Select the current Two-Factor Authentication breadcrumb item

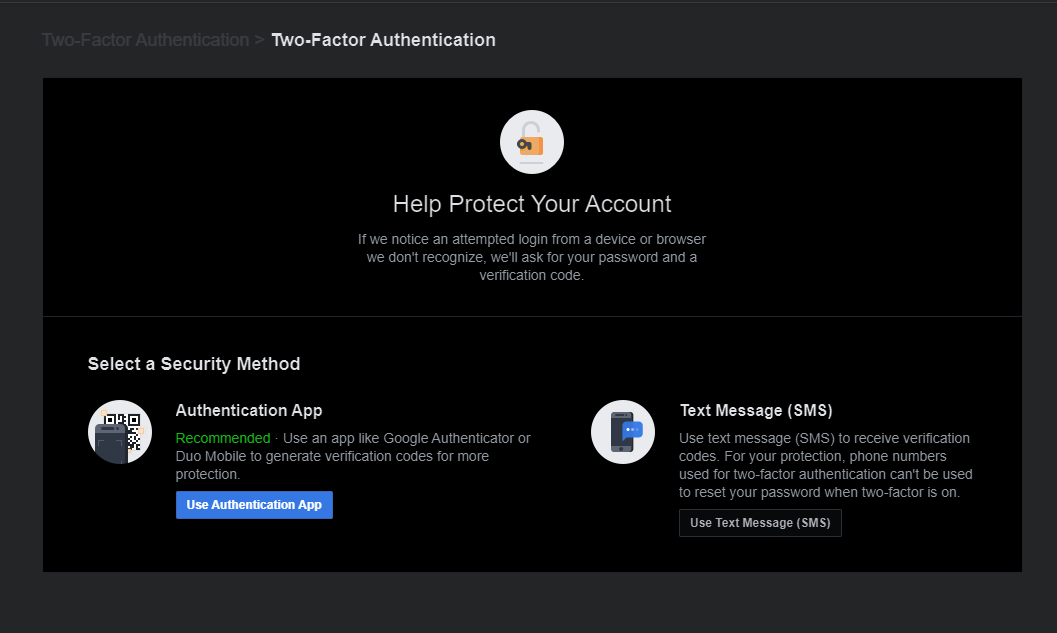click(x=383, y=39)
